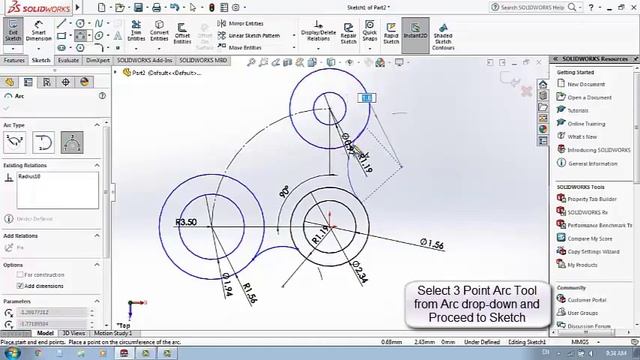Collapse the Add Relations section

[x=97, y=236]
